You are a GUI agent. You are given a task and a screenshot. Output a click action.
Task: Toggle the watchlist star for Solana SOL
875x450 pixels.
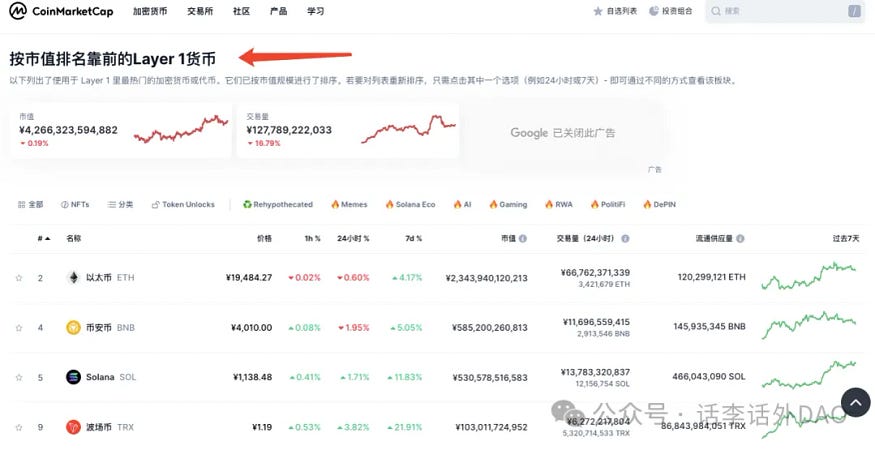(x=19, y=377)
